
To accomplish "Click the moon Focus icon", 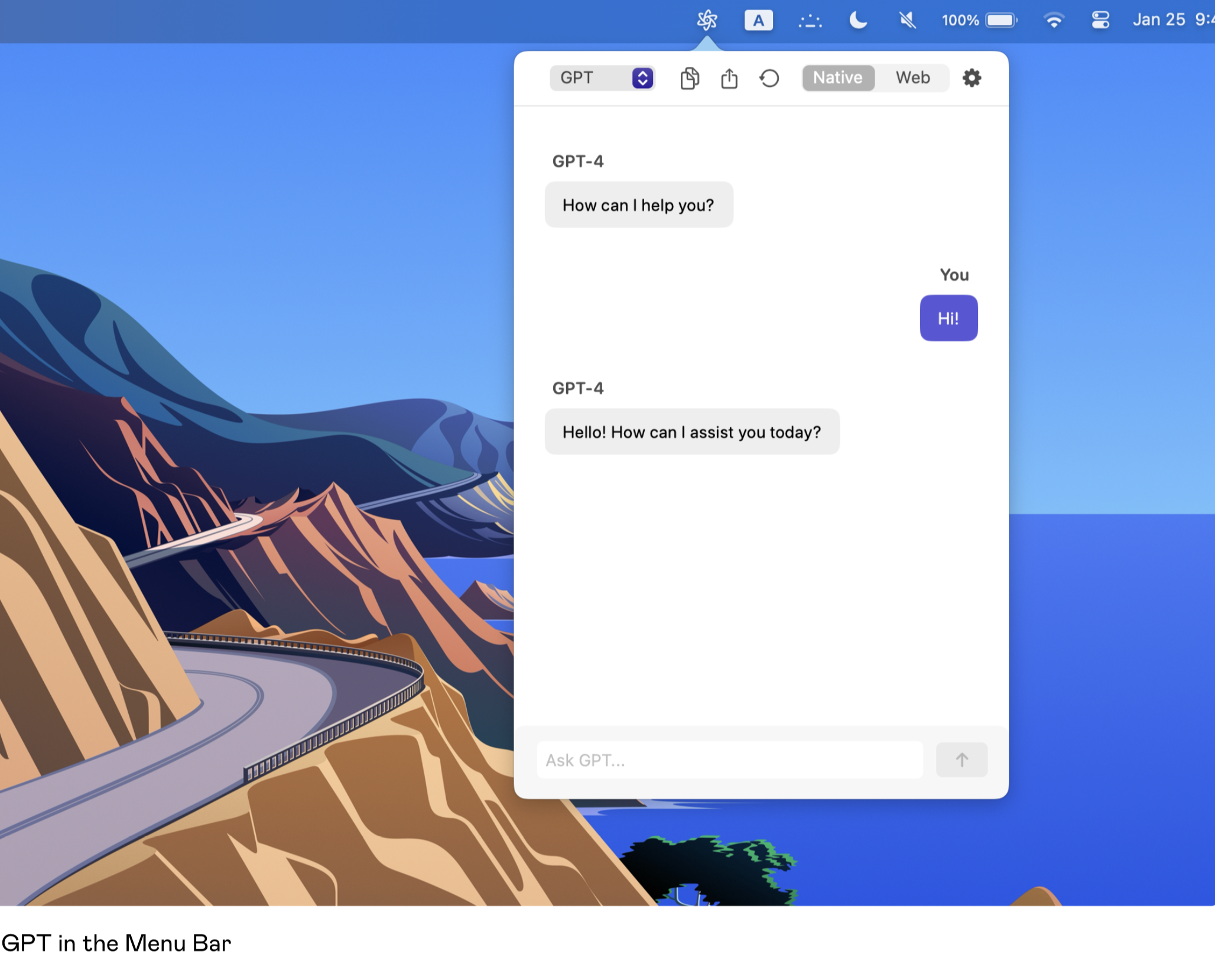I will click(x=857, y=21).
